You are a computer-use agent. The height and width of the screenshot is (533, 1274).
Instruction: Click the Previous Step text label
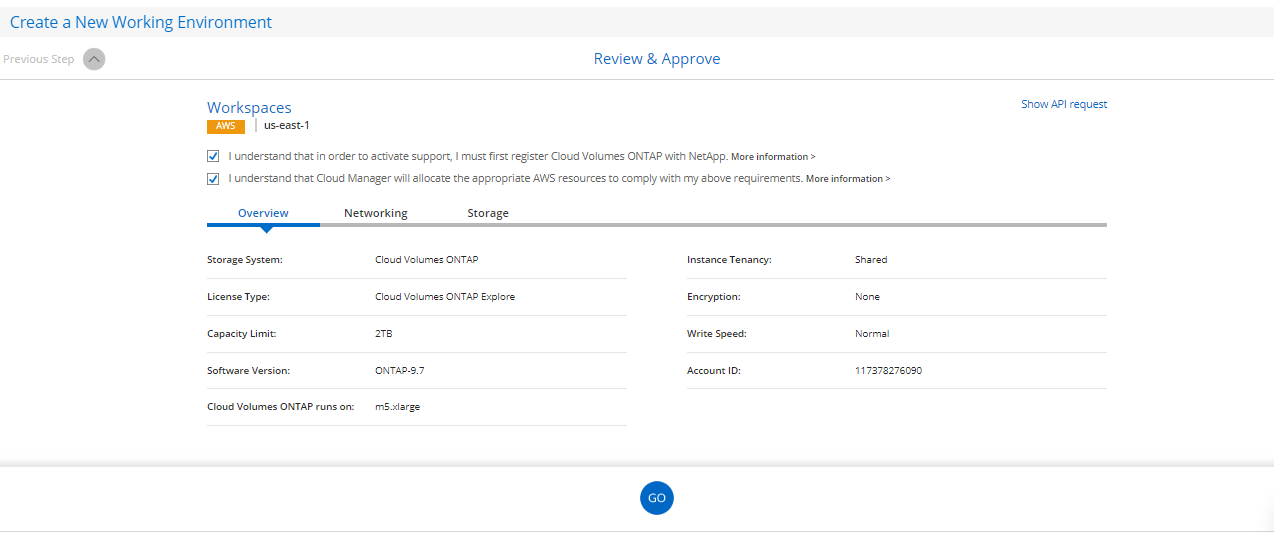click(39, 59)
